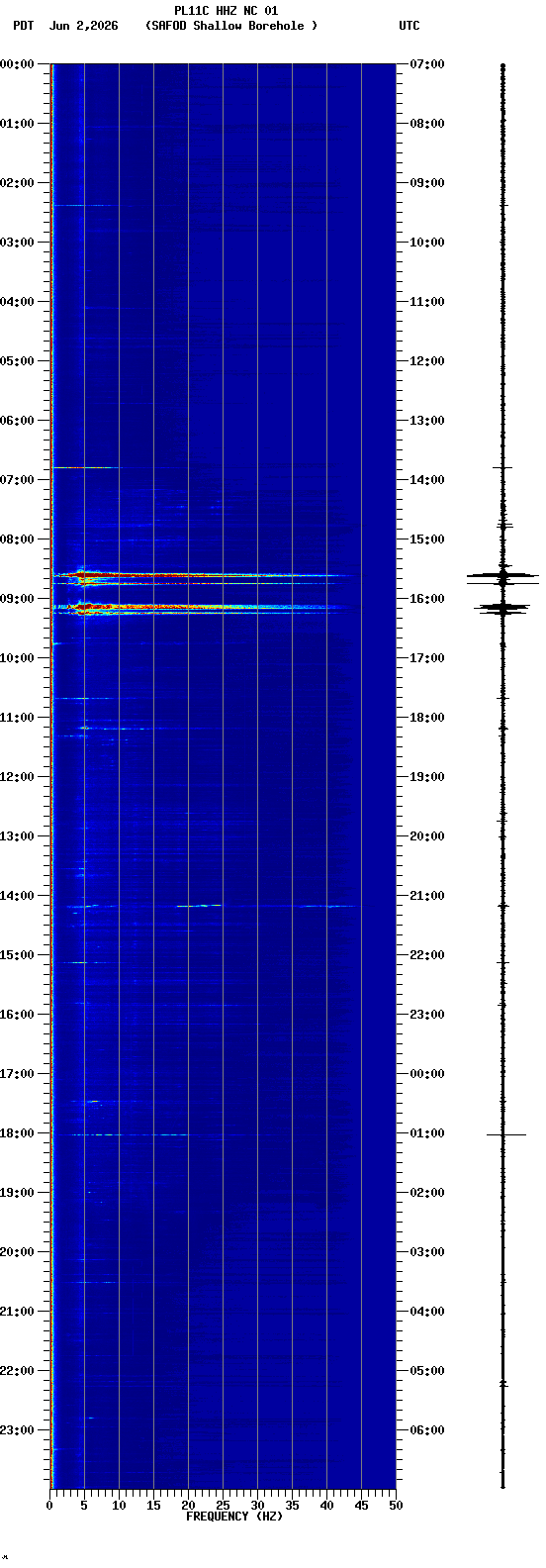Click the 12:00 PDT time label
Image resolution: width=546 pixels, height=1568 pixels.
(17, 777)
